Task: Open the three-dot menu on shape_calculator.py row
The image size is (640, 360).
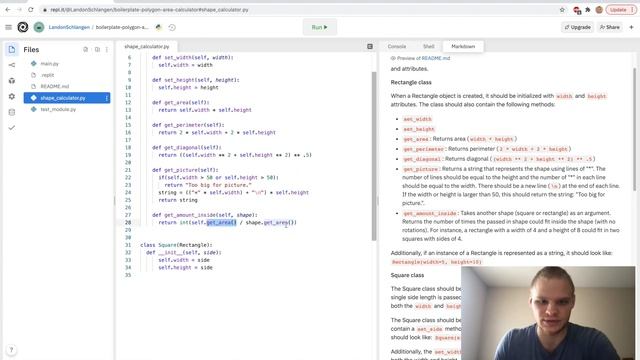Action: point(107,98)
